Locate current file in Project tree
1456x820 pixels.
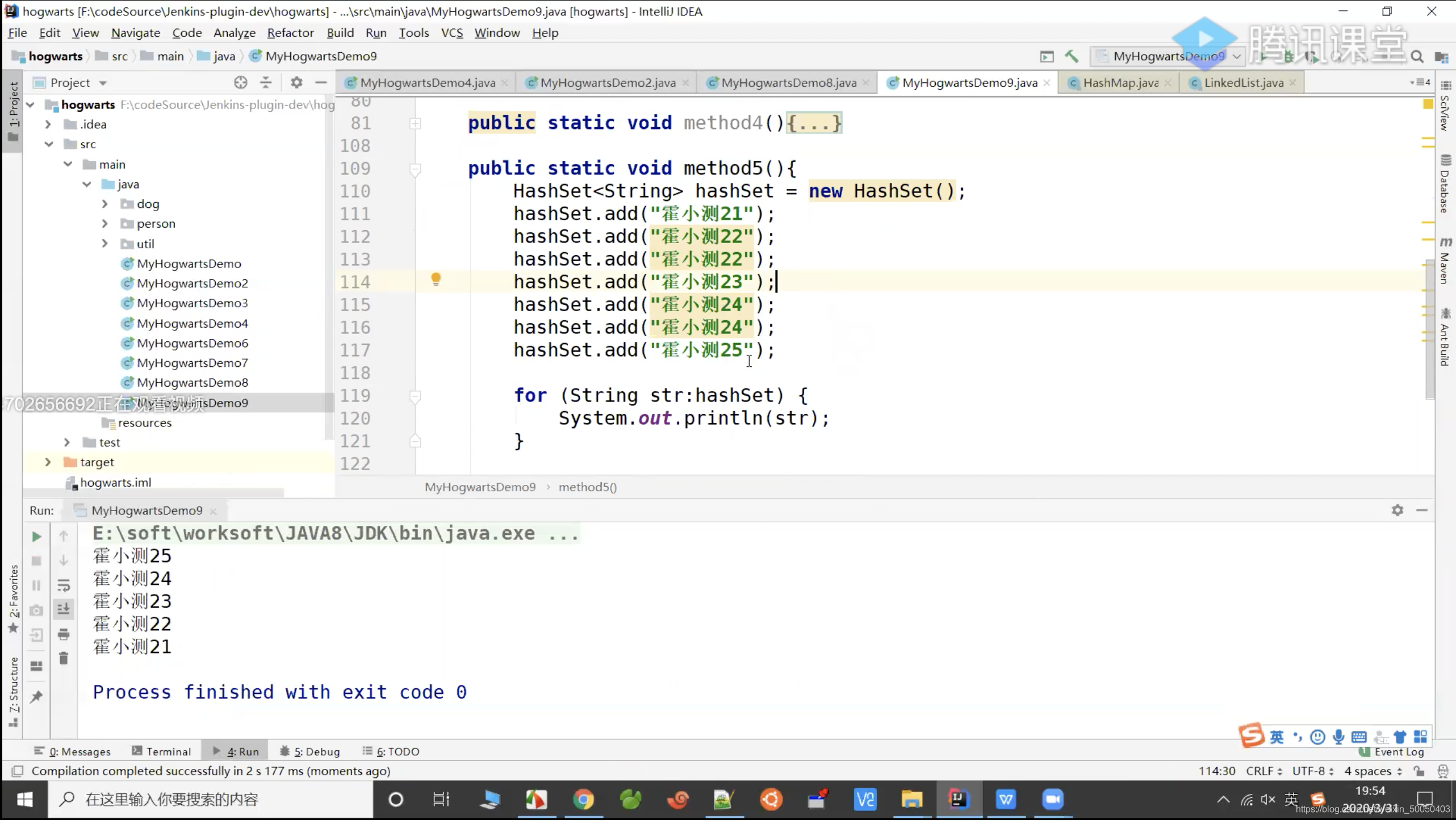click(241, 83)
